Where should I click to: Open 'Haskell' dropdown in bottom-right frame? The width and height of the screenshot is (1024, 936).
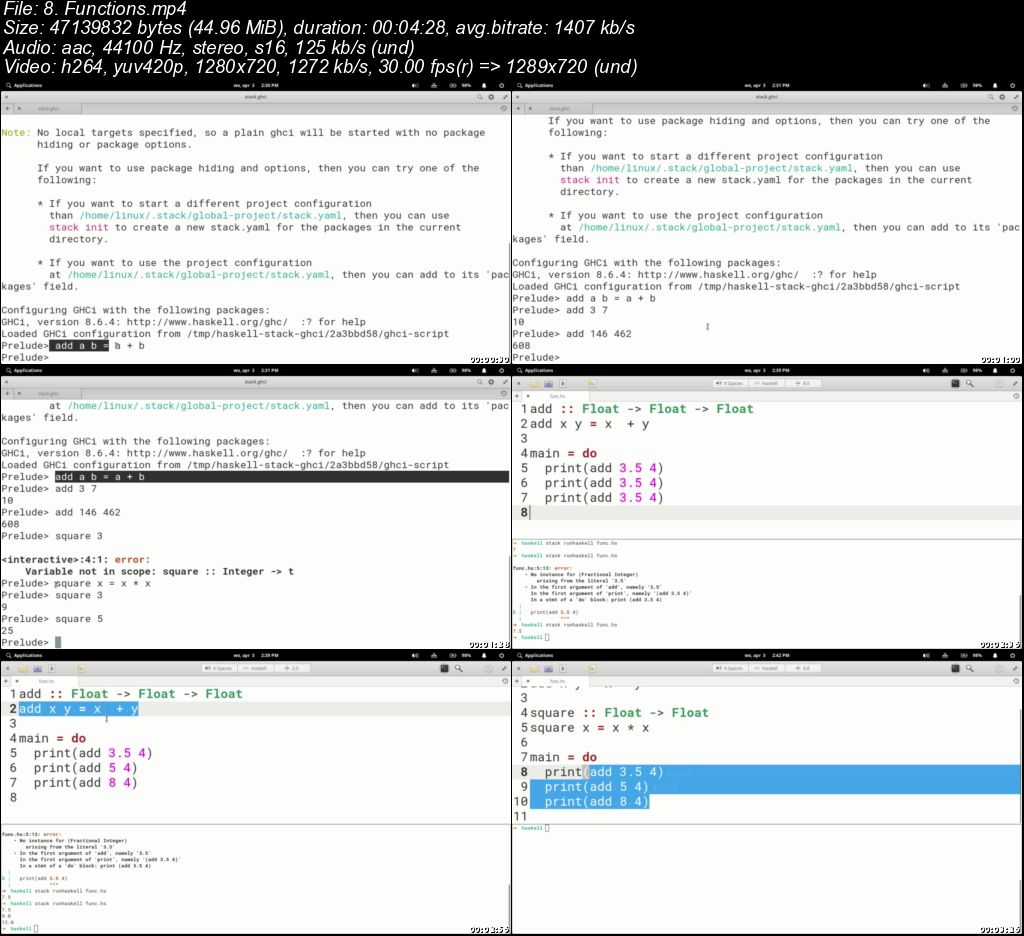765,668
